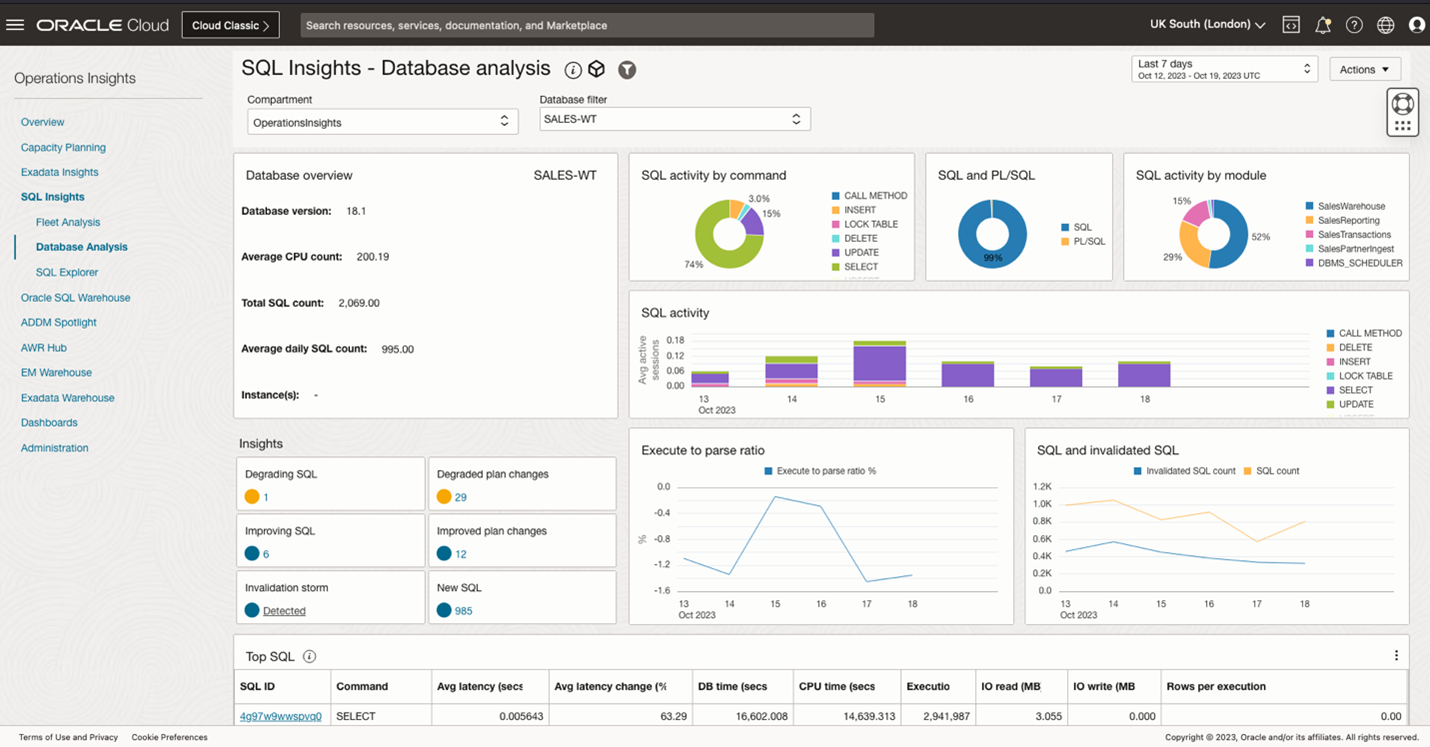The width and height of the screenshot is (1430, 747).
Task: Sort by the DB time column header
Action: (742, 687)
